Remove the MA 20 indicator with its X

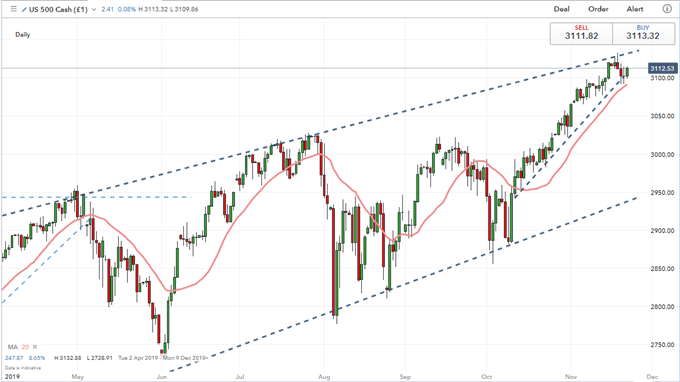click(x=35, y=347)
